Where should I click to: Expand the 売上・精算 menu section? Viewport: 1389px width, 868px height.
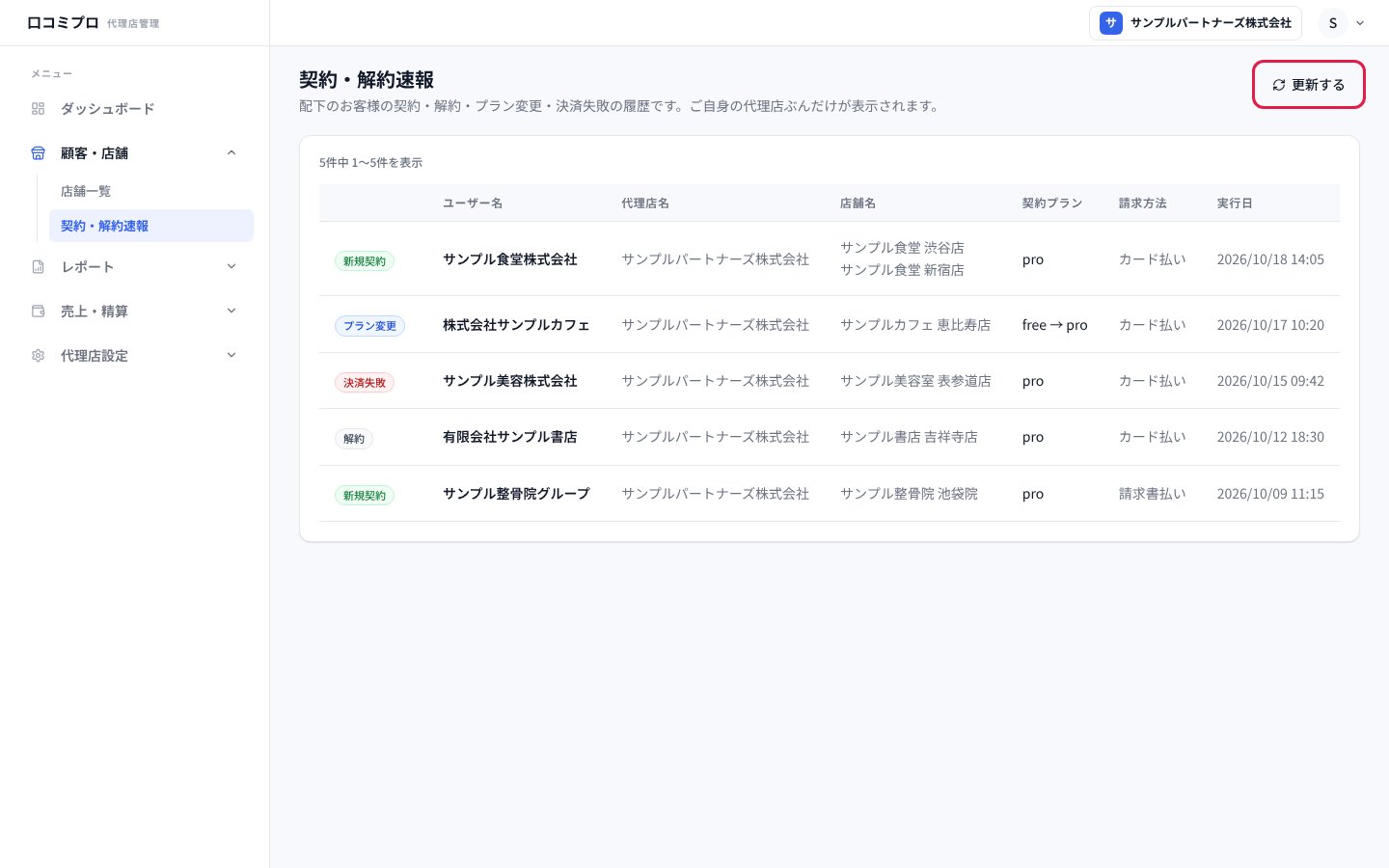(x=231, y=312)
